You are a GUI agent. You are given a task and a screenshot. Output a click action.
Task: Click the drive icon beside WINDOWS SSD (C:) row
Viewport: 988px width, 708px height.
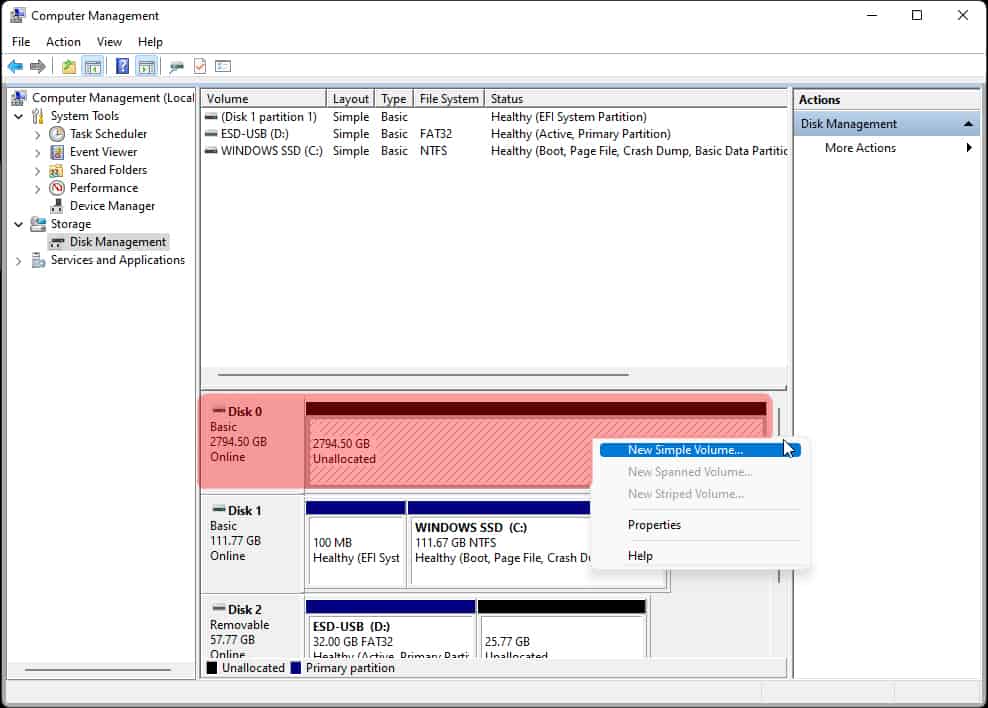click(211, 151)
